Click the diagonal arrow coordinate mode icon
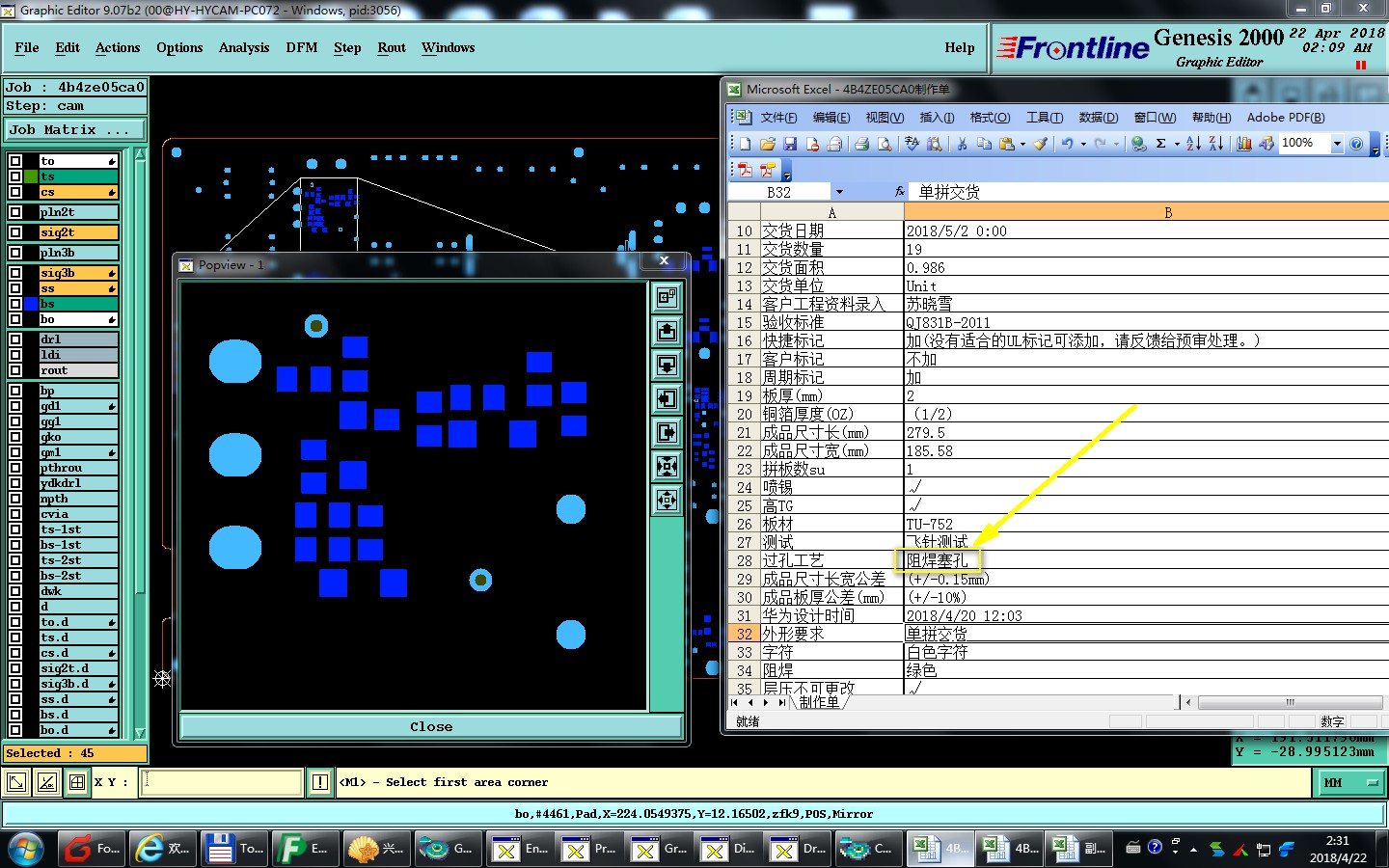The width and height of the screenshot is (1389, 868). tap(16, 782)
